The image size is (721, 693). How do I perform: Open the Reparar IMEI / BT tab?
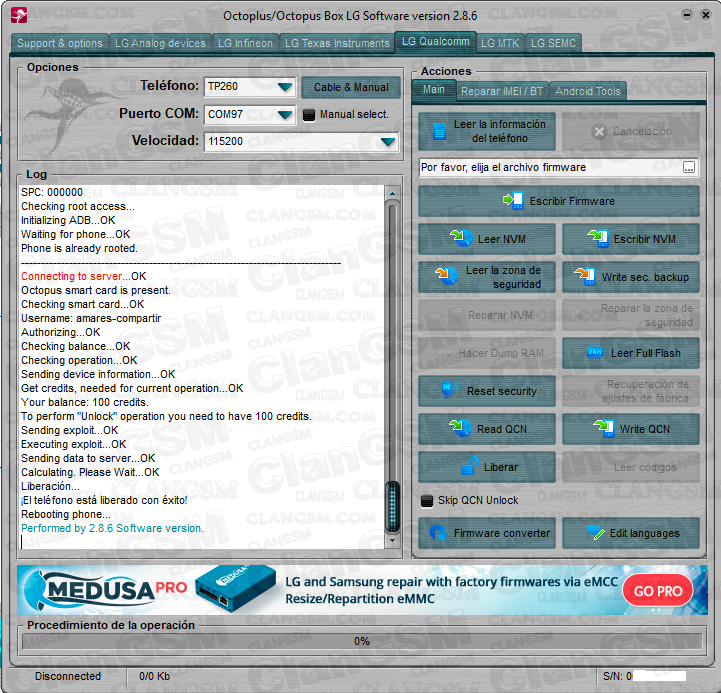502,91
